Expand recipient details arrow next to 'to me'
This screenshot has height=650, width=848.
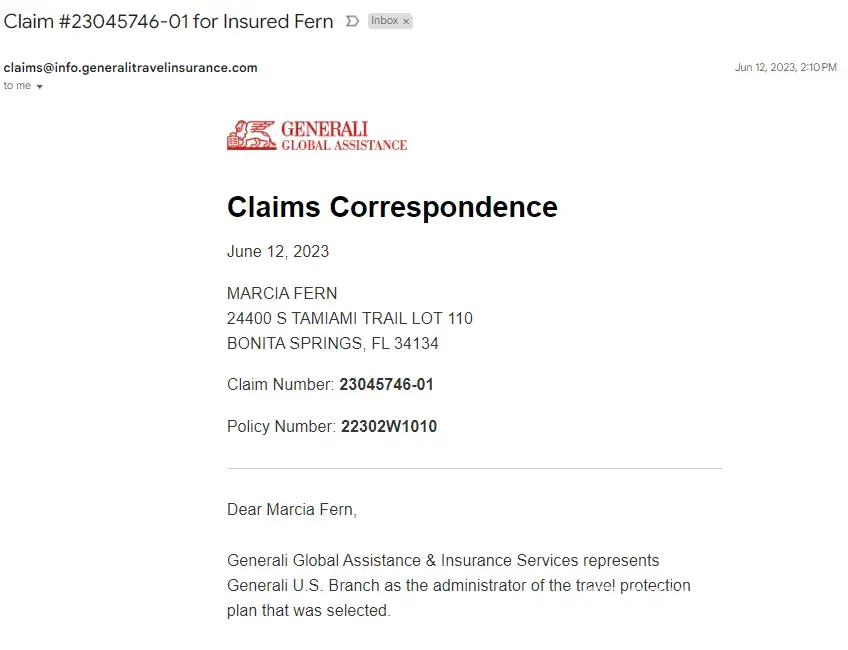pos(40,87)
